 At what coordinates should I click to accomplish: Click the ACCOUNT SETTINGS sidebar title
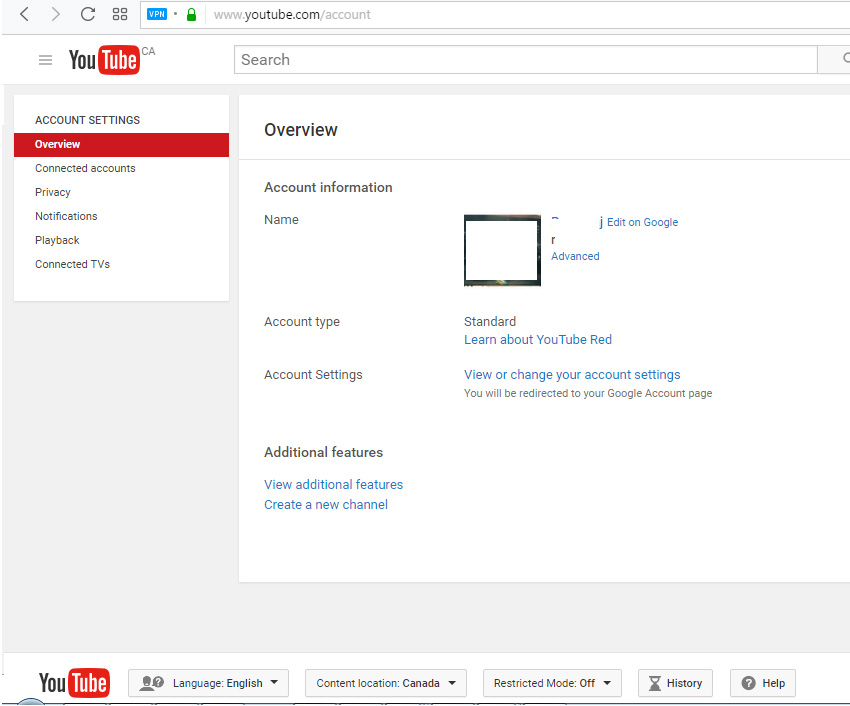click(x=87, y=120)
